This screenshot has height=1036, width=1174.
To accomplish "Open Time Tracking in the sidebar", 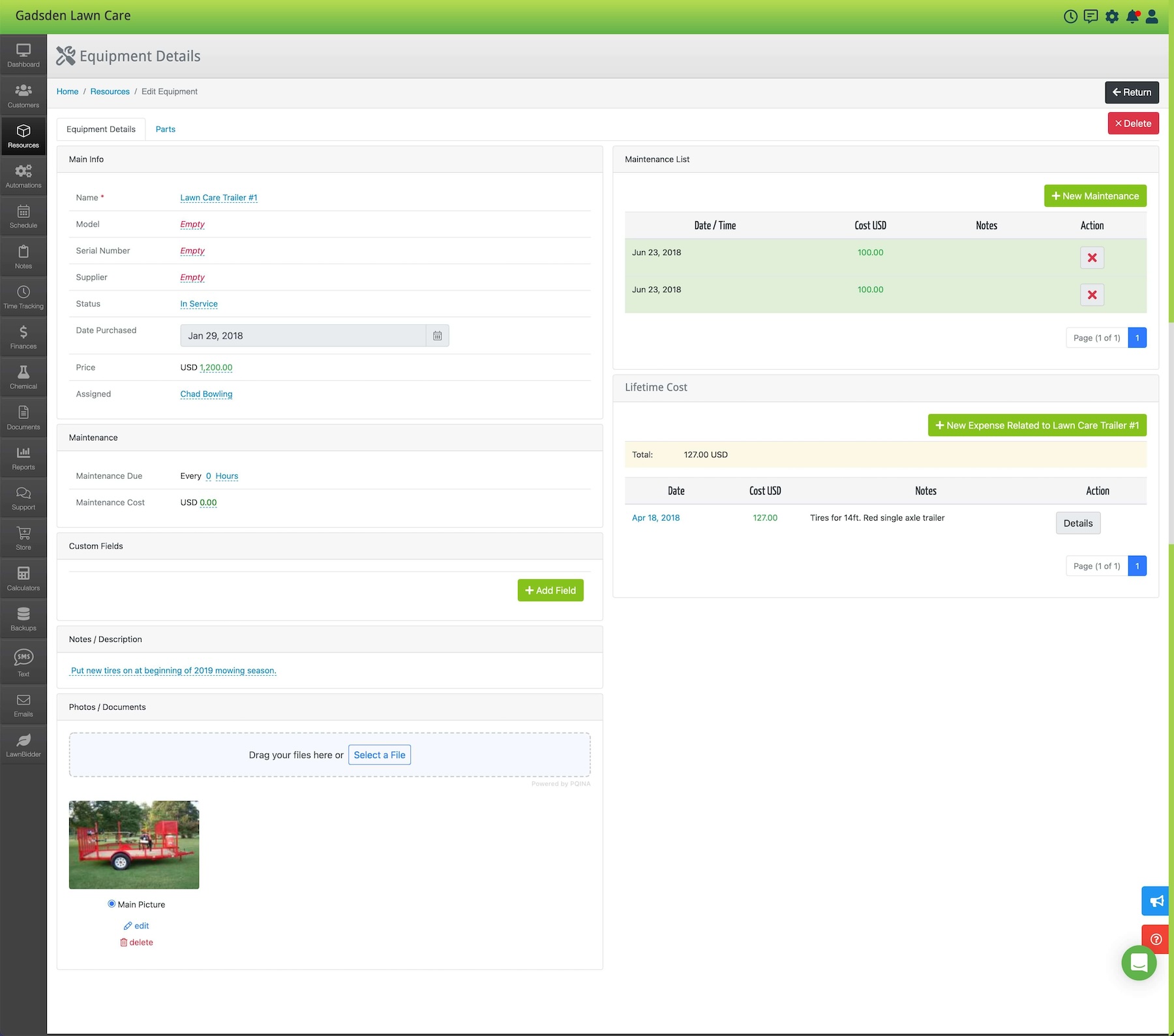I will pyautogui.click(x=23, y=297).
